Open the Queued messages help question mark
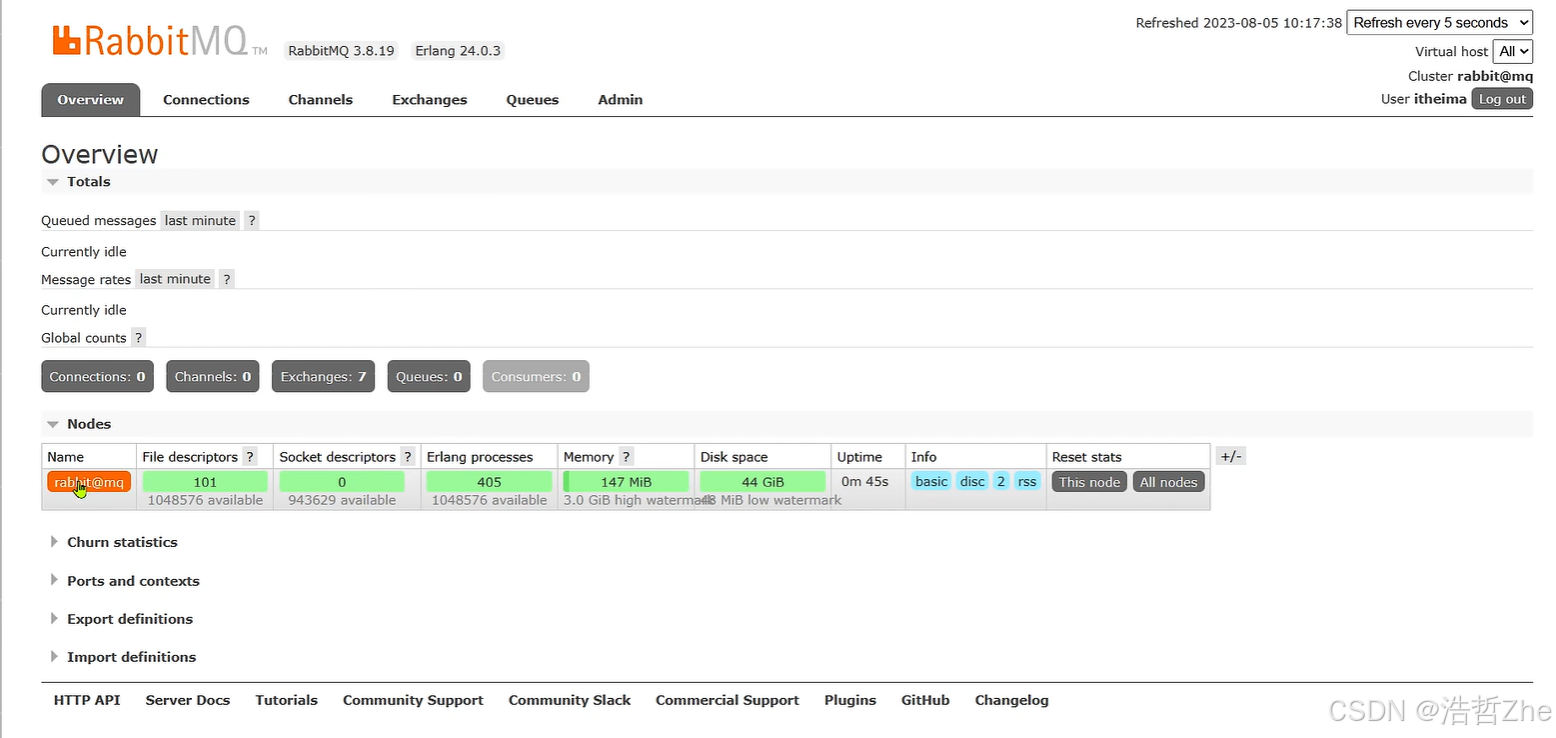The height and width of the screenshot is (738, 1556). click(x=252, y=221)
